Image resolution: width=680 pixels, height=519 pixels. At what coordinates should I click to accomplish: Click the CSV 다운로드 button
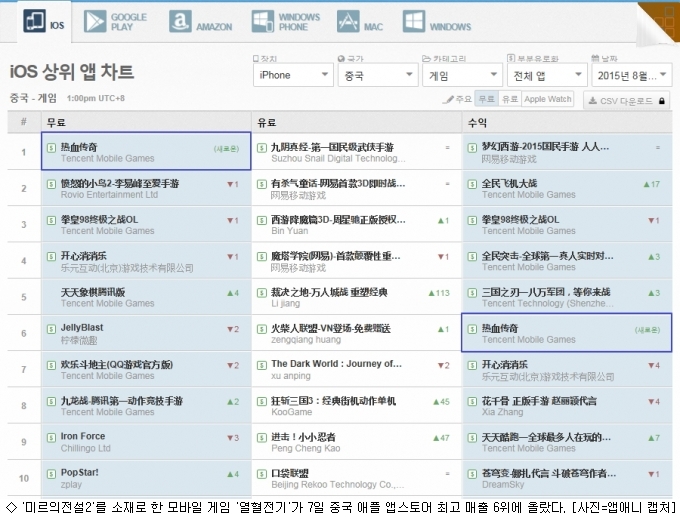coord(626,101)
